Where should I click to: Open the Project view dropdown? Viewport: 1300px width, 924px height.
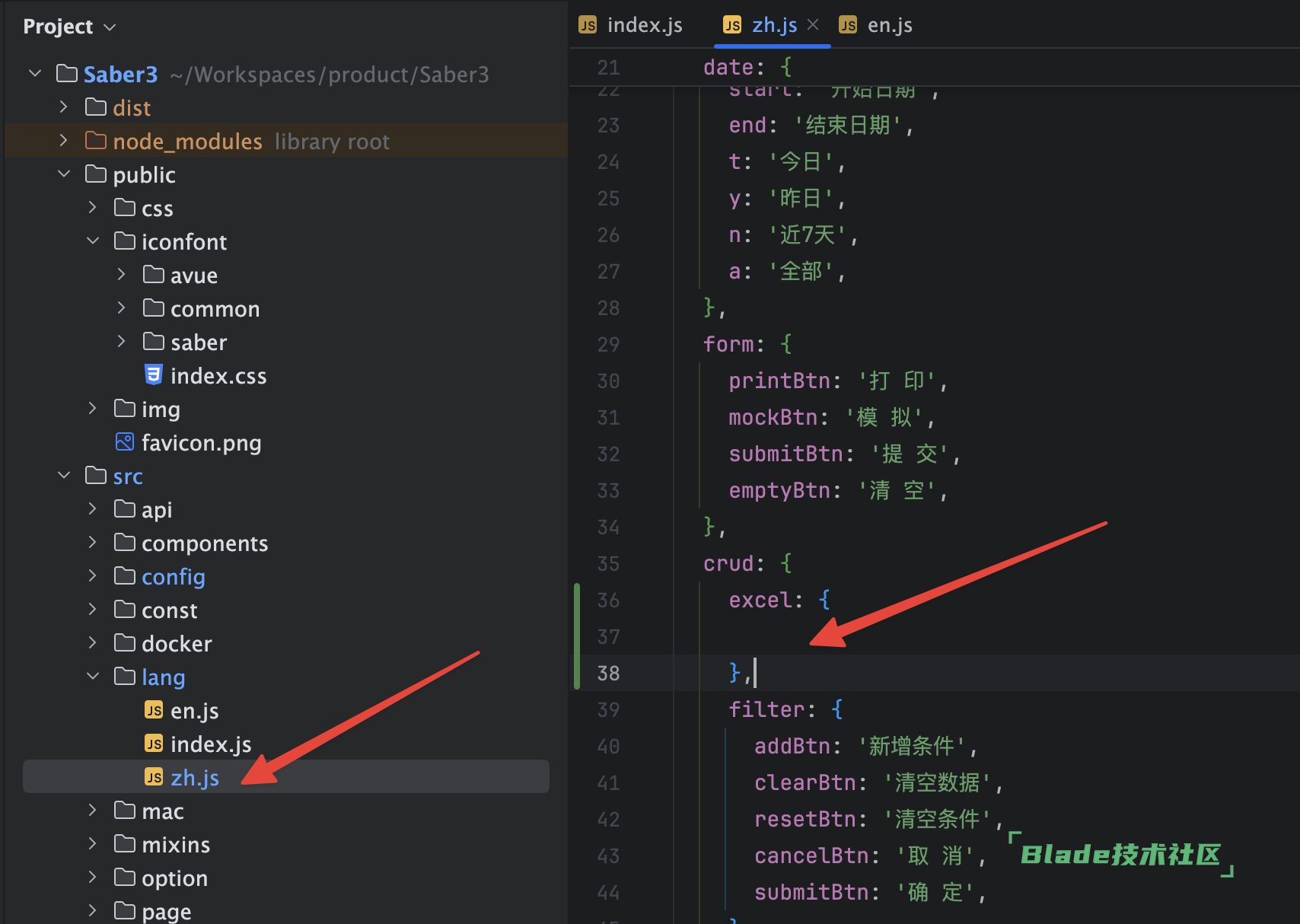coord(69,27)
